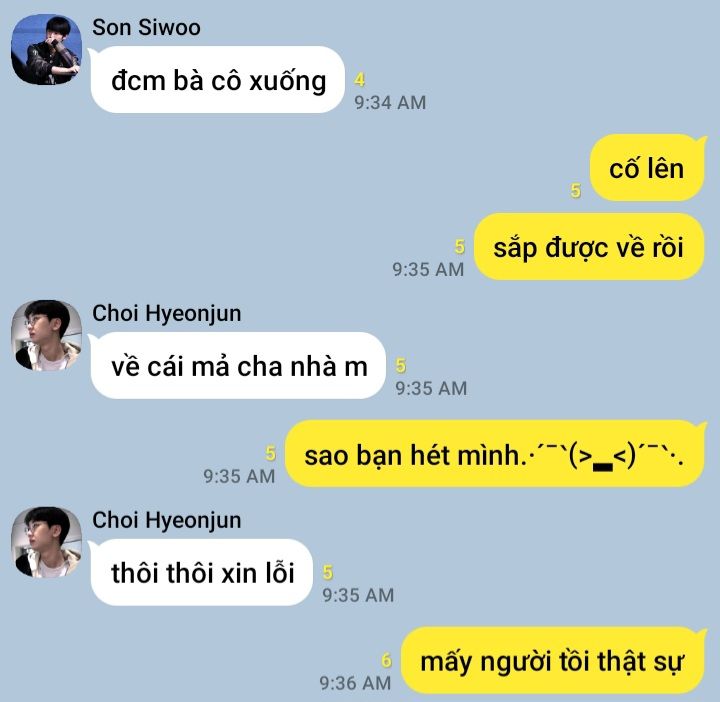Open Son Siwoo's profile picture
This screenshot has width=720, height=702.
coord(46,50)
